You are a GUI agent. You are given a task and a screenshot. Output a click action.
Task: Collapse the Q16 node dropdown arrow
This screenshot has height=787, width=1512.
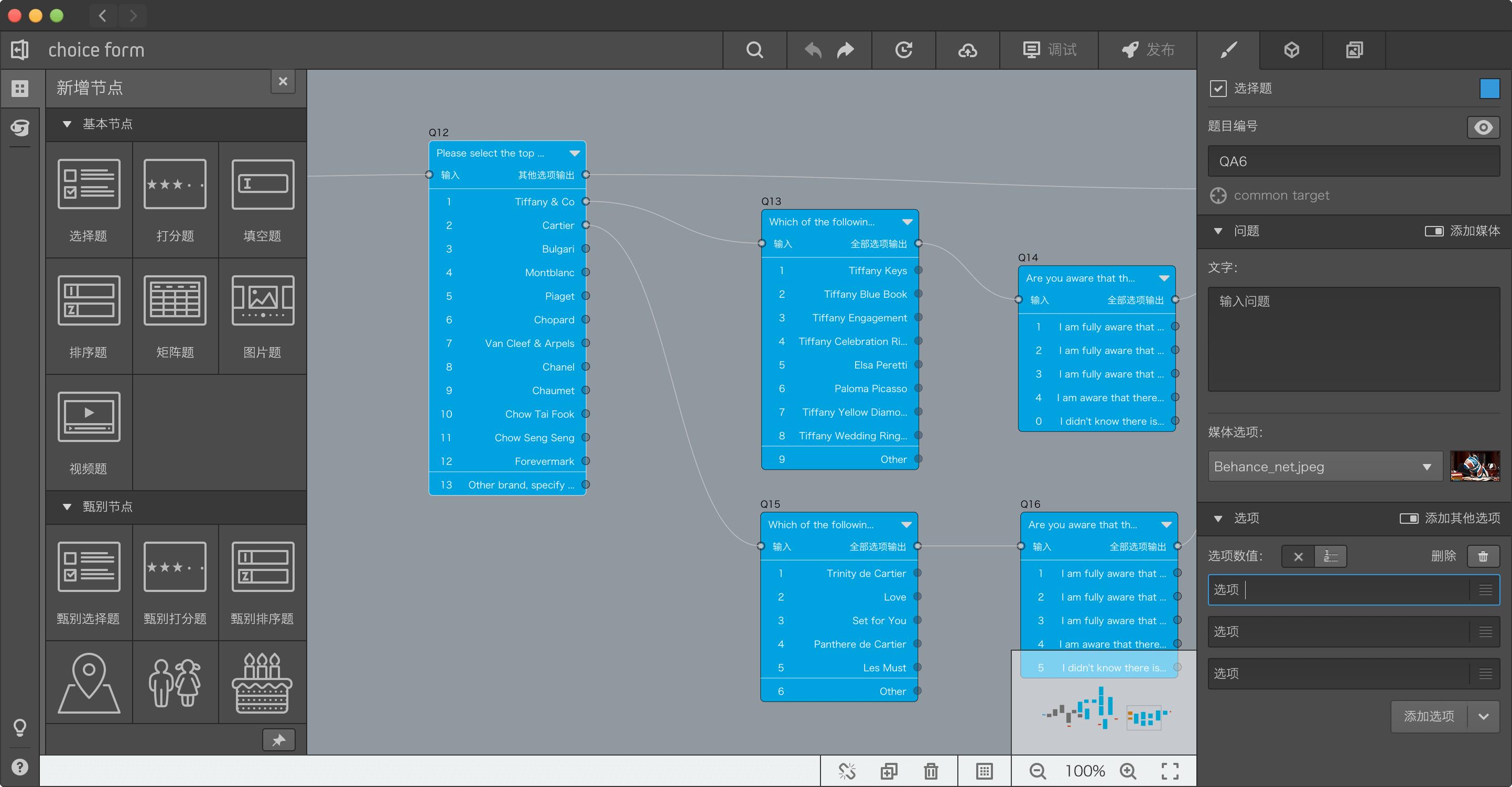[x=1167, y=525]
